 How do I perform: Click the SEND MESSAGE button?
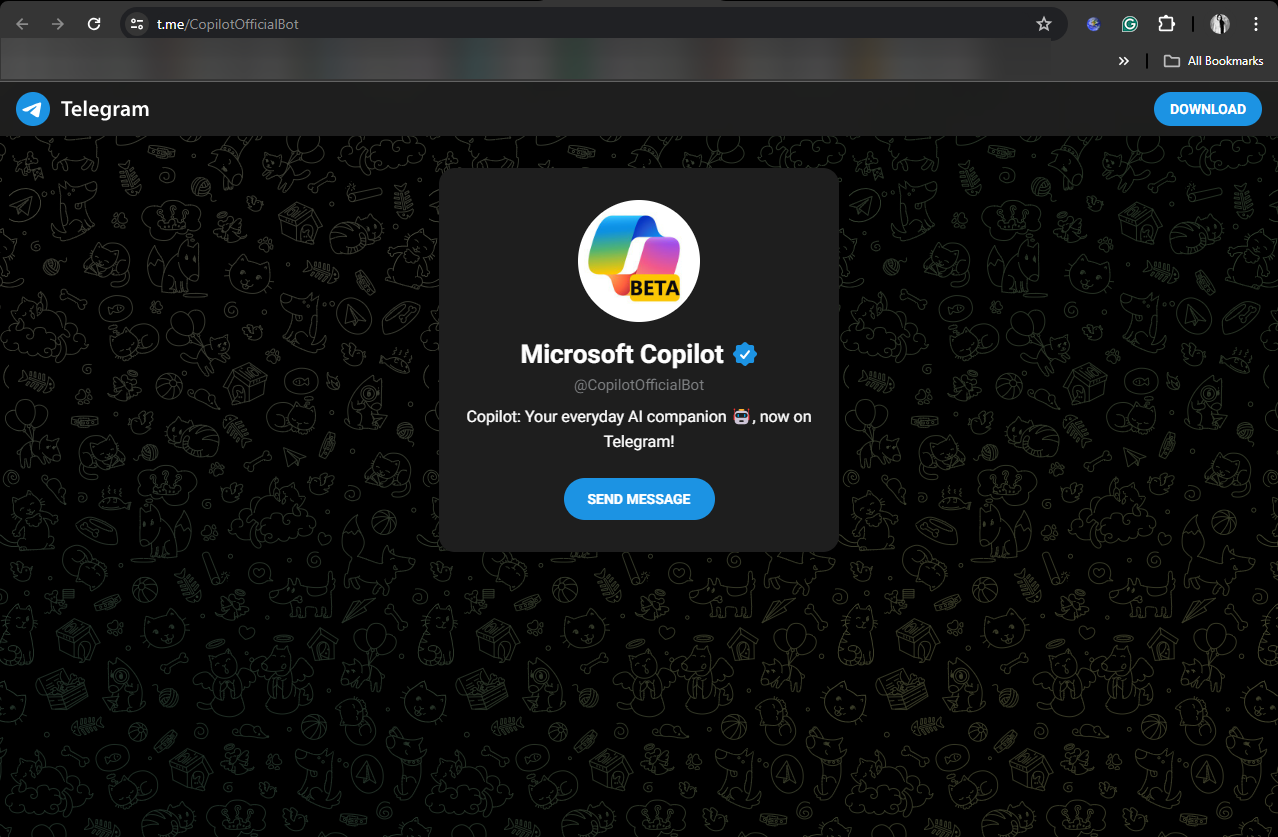(639, 499)
